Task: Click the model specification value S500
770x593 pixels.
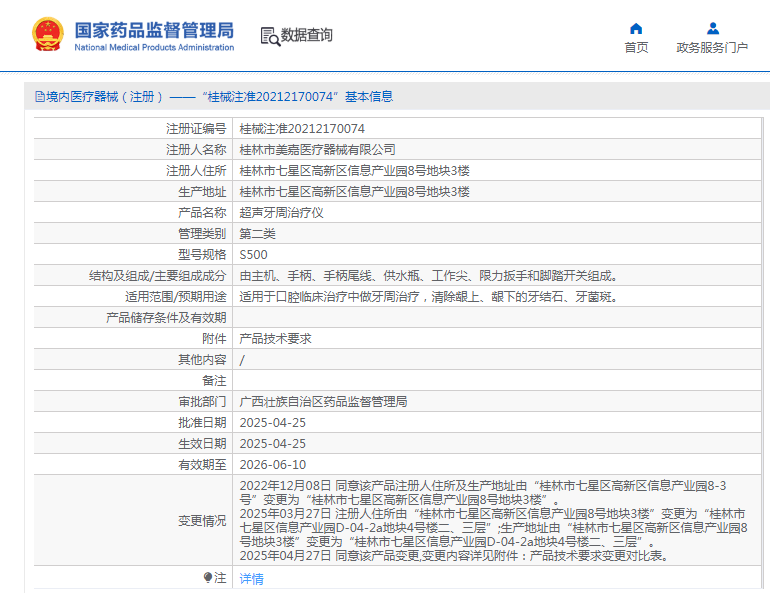Action: point(253,255)
